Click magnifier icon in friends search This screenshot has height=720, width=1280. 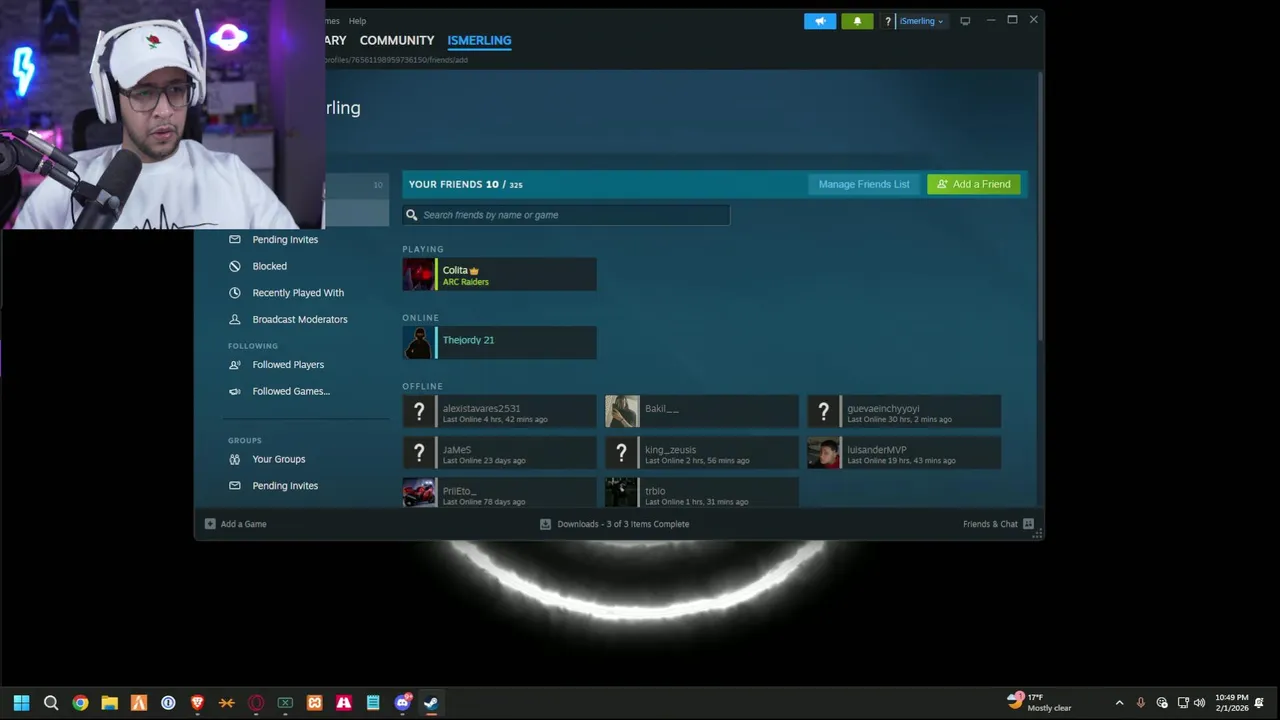(x=412, y=215)
